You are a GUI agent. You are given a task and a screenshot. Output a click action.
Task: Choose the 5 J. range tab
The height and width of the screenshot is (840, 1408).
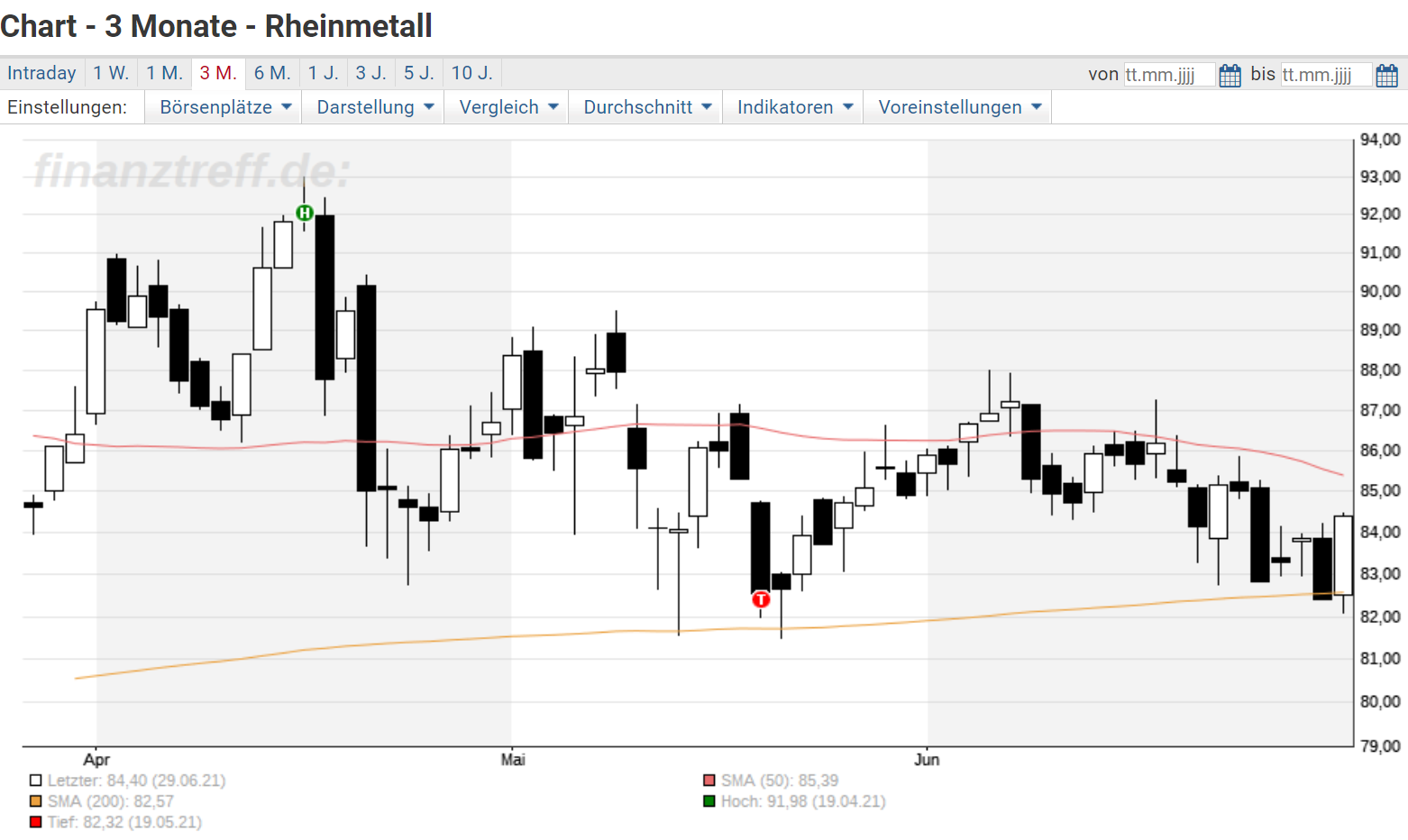(419, 73)
